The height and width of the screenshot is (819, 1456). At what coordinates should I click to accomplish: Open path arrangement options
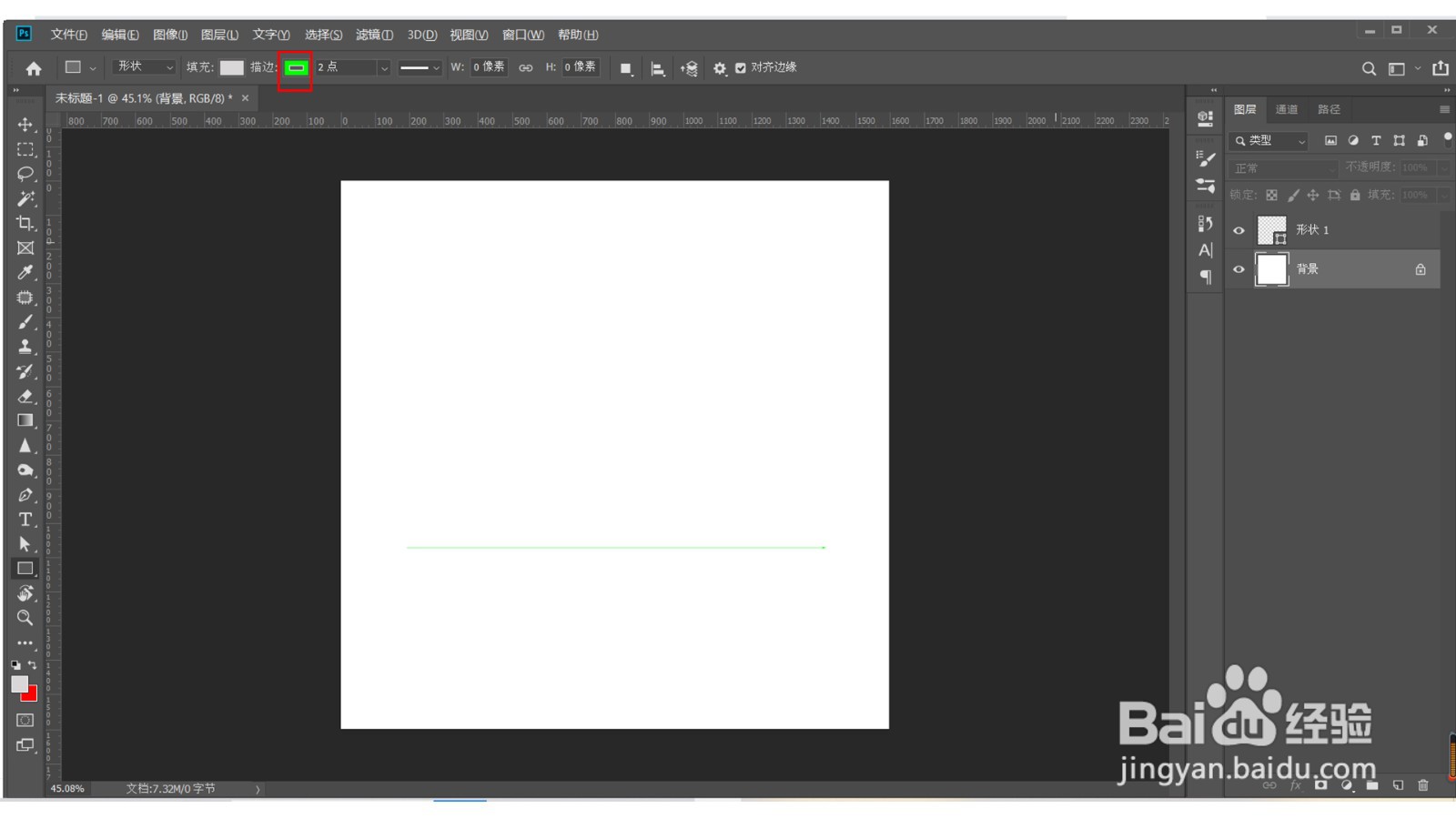pos(689,68)
